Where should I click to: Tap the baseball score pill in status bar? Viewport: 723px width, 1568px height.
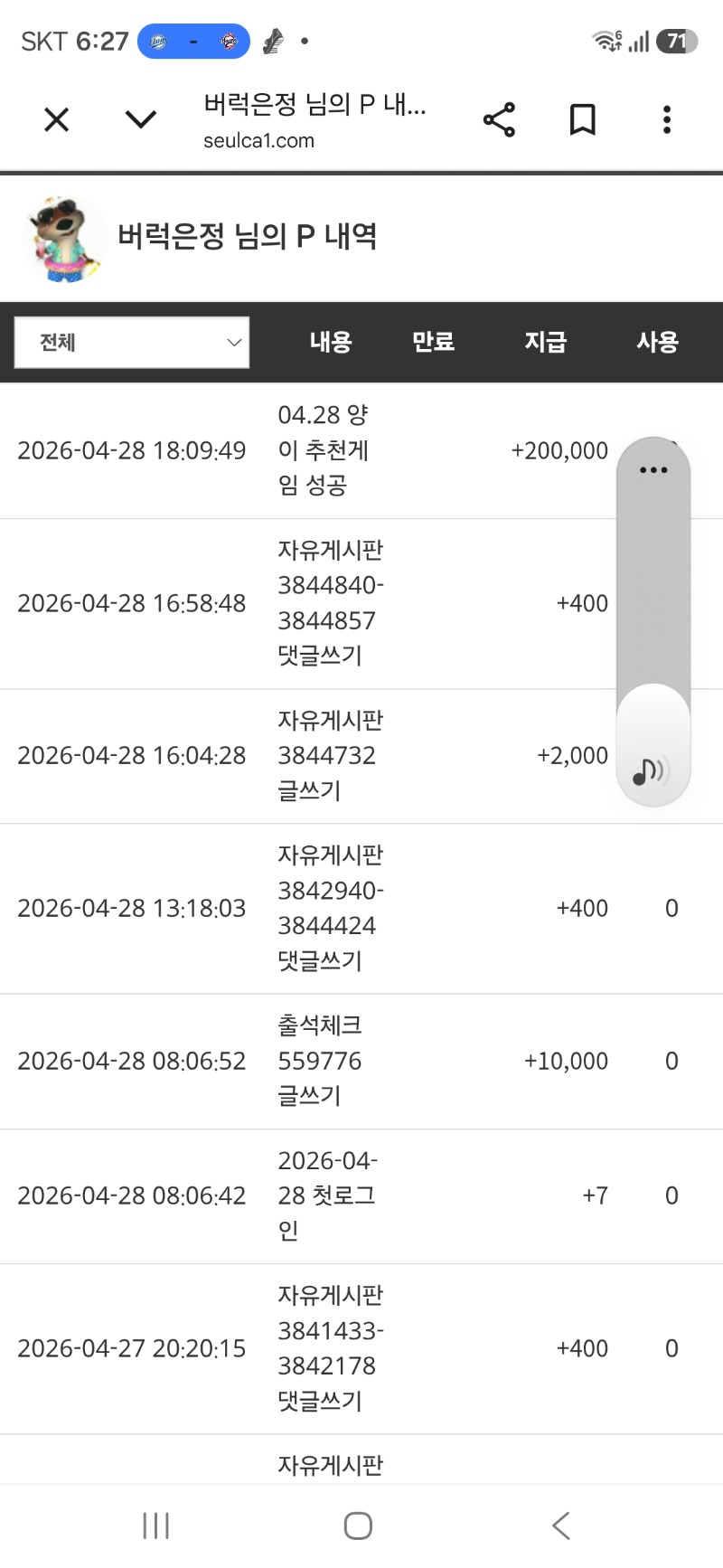[193, 42]
